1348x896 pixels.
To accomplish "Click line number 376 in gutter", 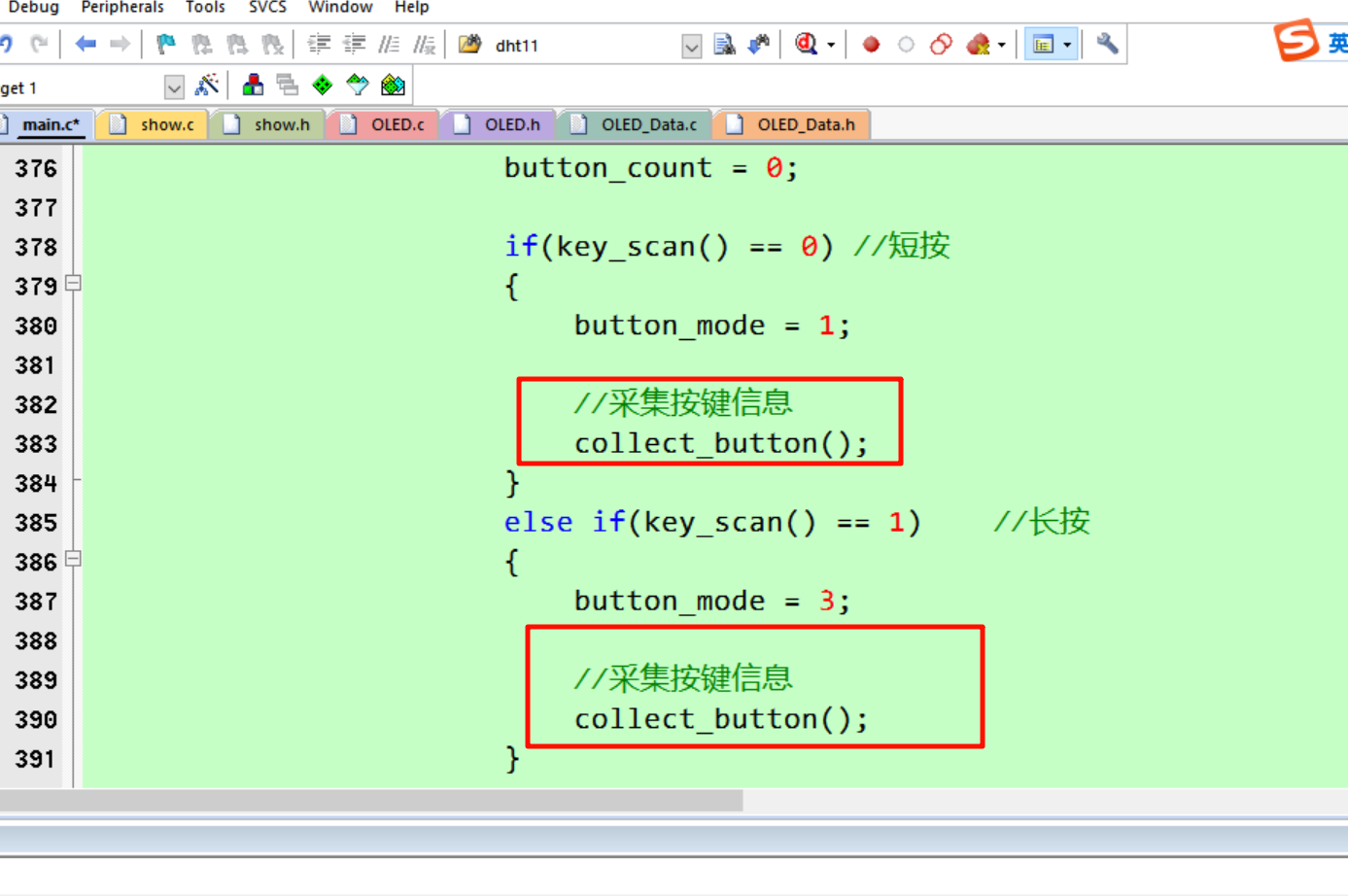I will pos(36,168).
